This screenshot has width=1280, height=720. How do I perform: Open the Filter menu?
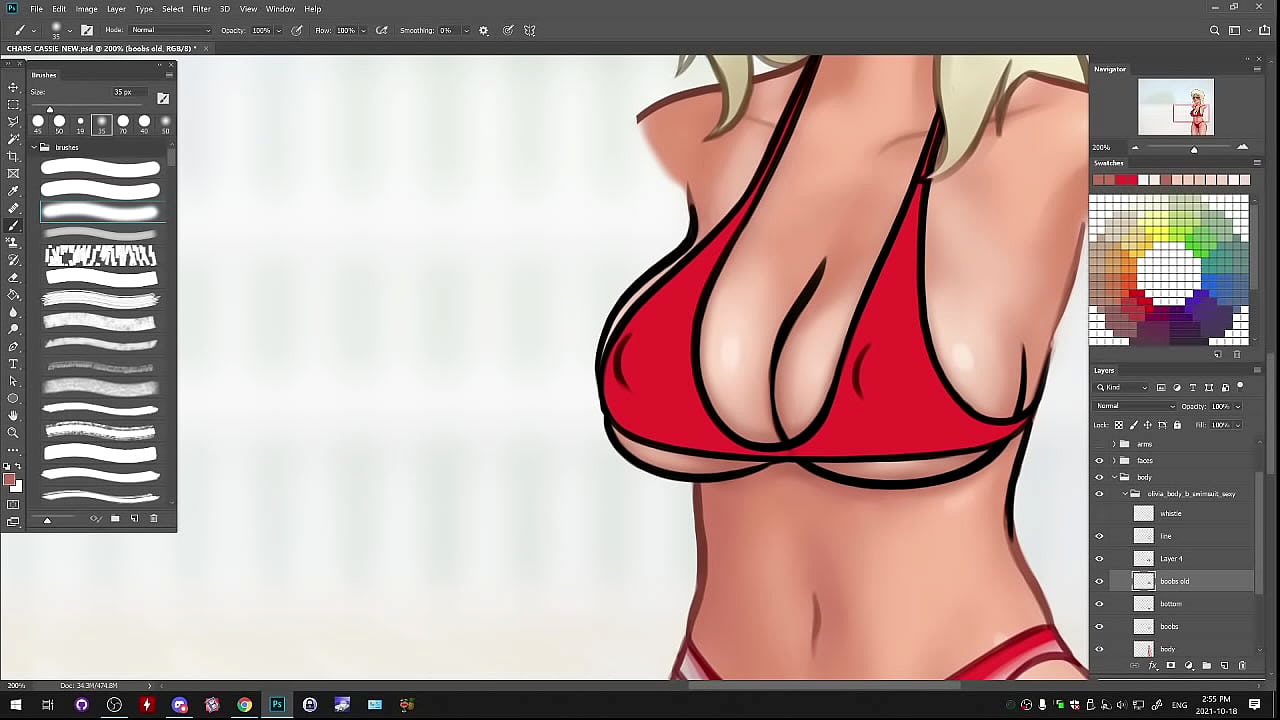[201, 9]
